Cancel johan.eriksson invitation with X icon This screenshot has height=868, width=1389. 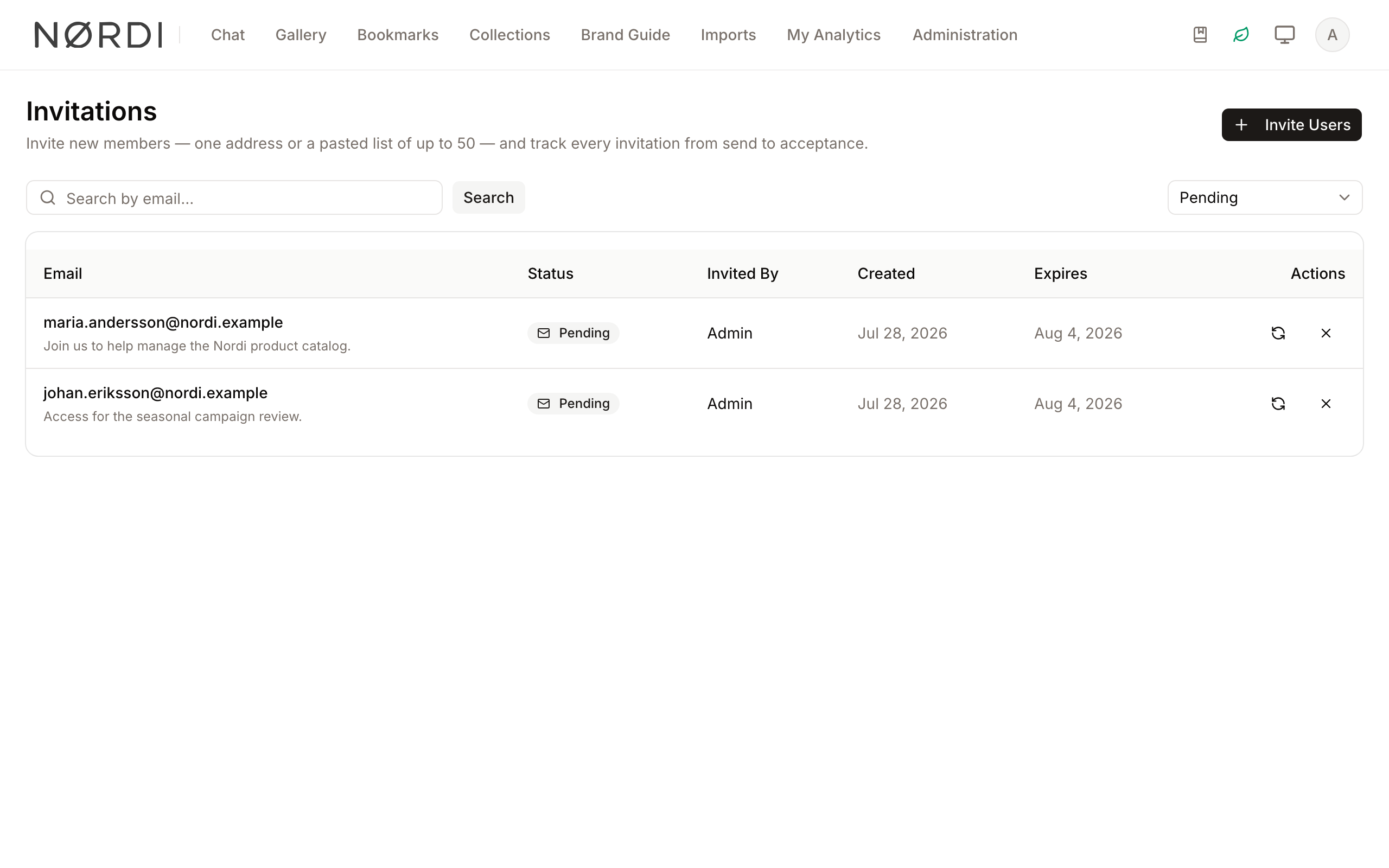tap(1326, 404)
